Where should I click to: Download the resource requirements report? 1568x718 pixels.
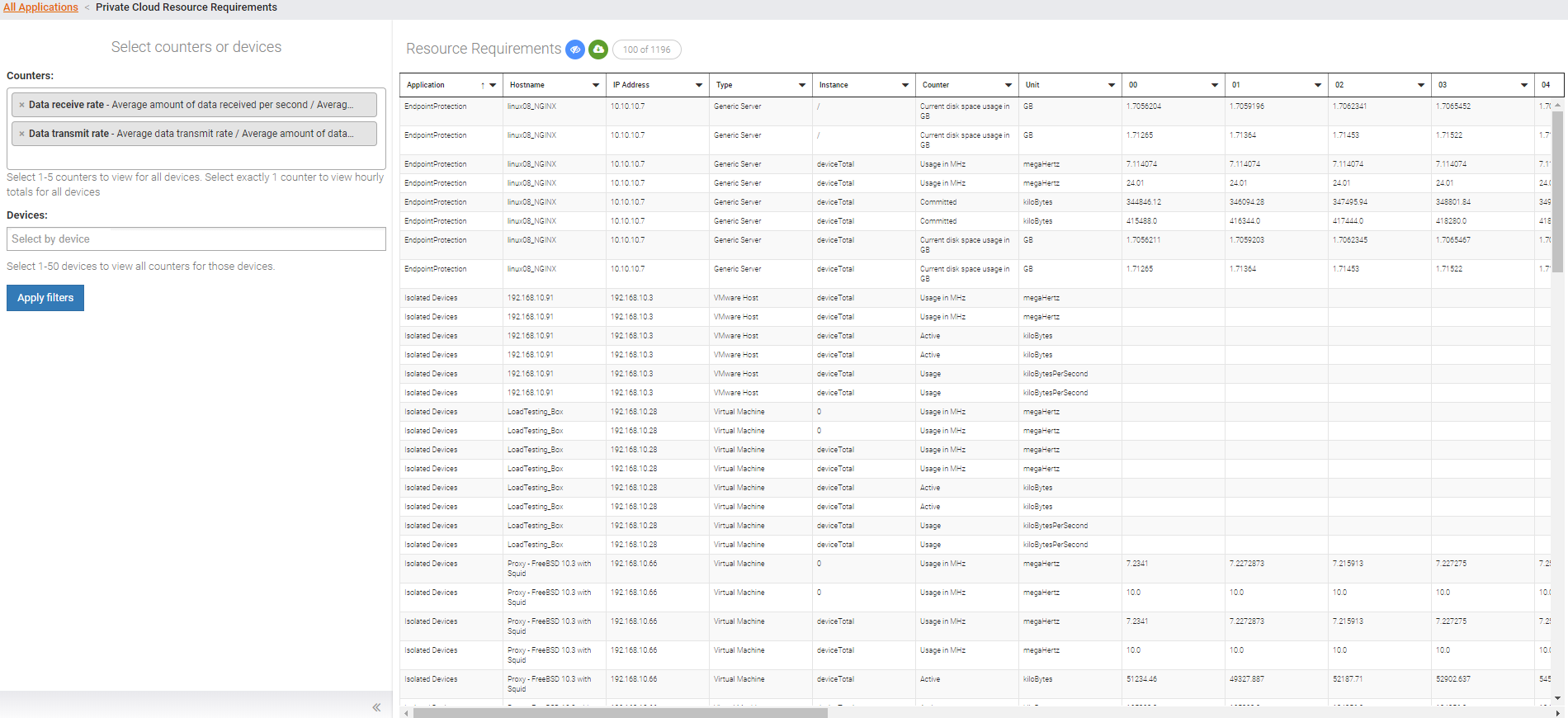click(x=598, y=50)
